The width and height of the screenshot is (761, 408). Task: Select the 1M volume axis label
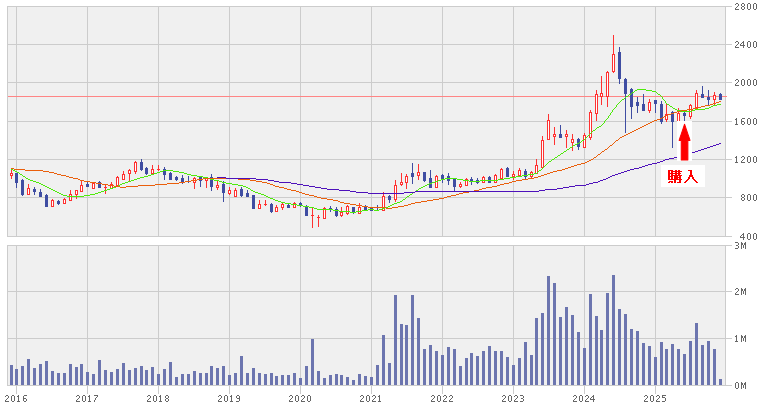click(x=739, y=339)
